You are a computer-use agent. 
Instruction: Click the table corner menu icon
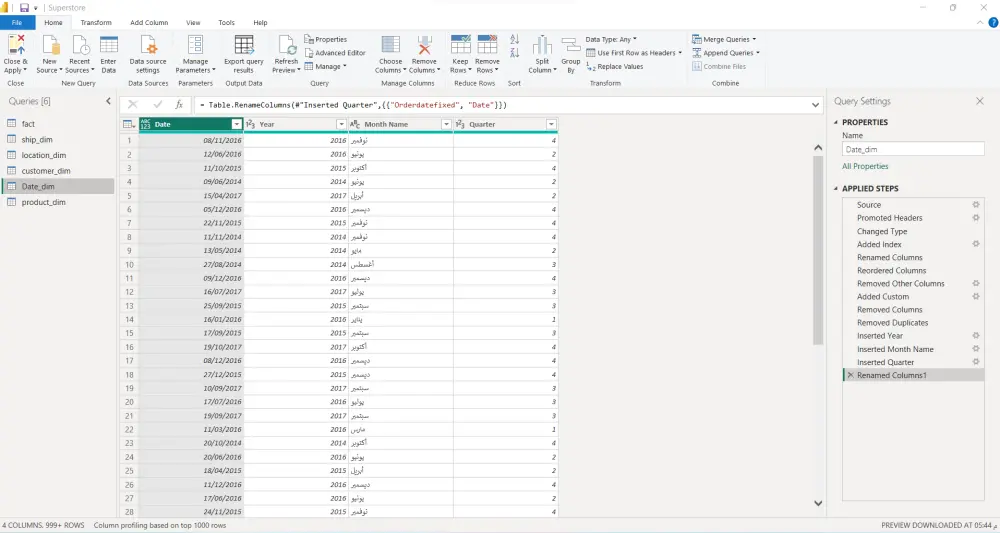click(x=128, y=124)
